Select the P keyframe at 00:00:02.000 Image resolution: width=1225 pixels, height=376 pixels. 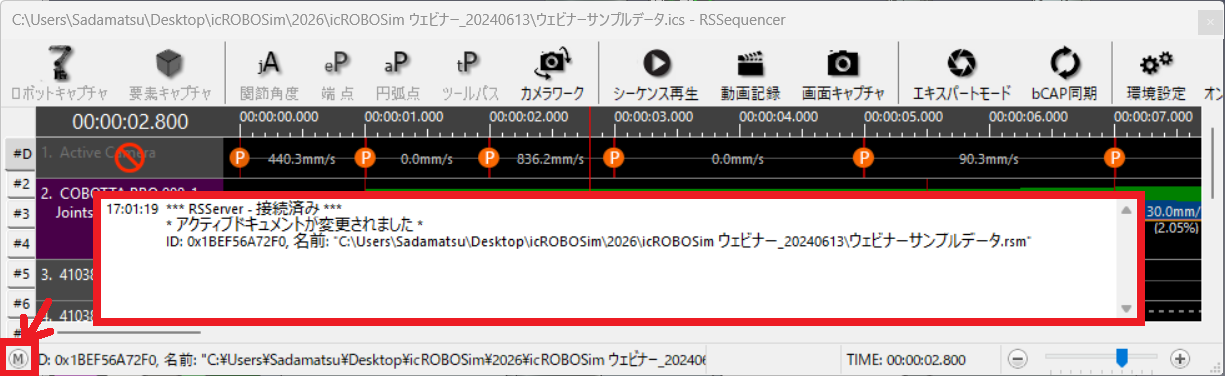pos(489,158)
